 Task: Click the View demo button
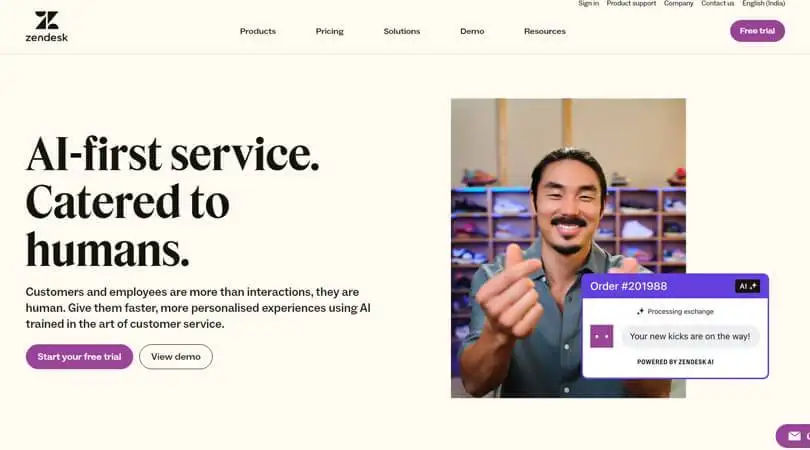click(x=176, y=356)
